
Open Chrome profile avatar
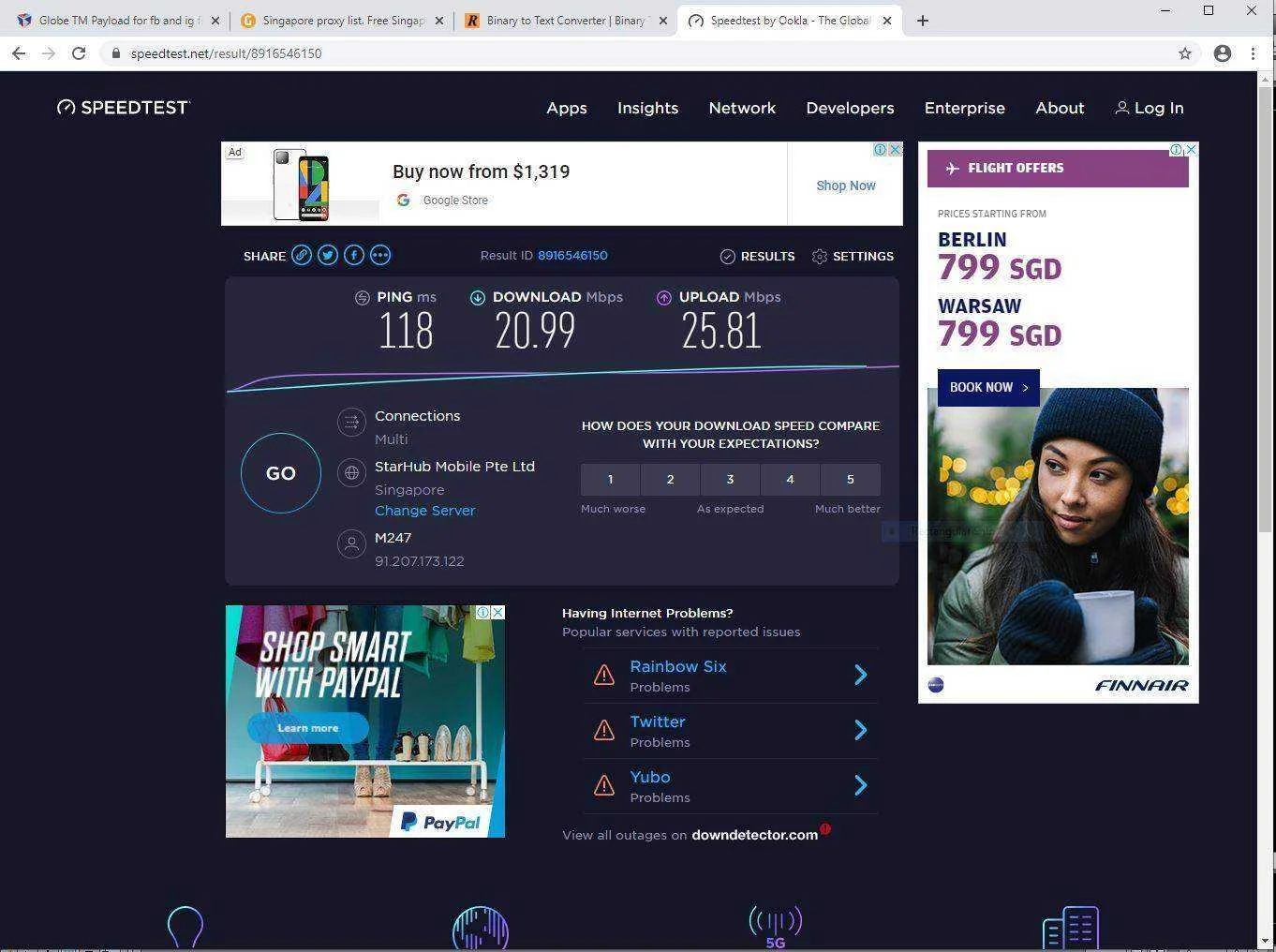1223,53
